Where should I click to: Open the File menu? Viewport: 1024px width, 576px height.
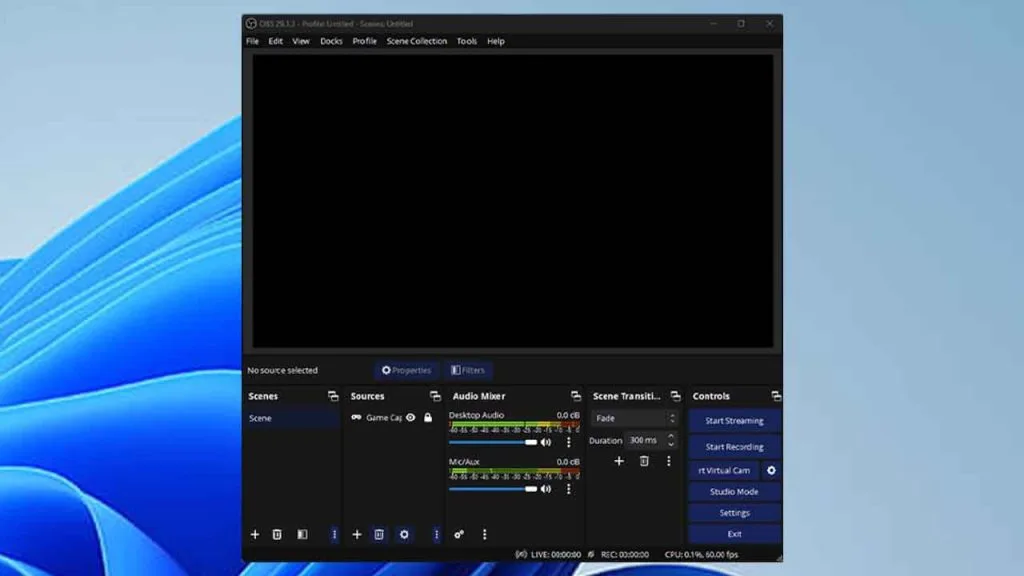pos(253,41)
